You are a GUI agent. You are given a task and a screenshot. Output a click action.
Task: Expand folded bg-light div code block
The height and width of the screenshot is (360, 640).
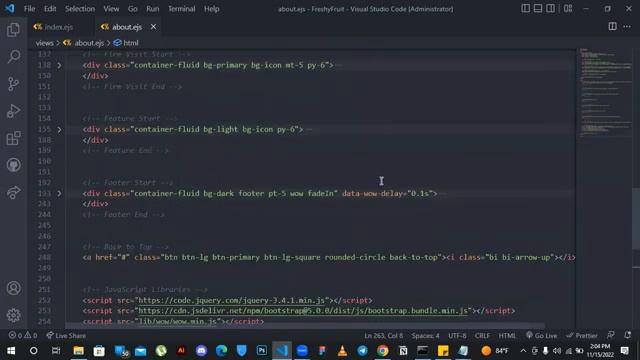[59, 129]
